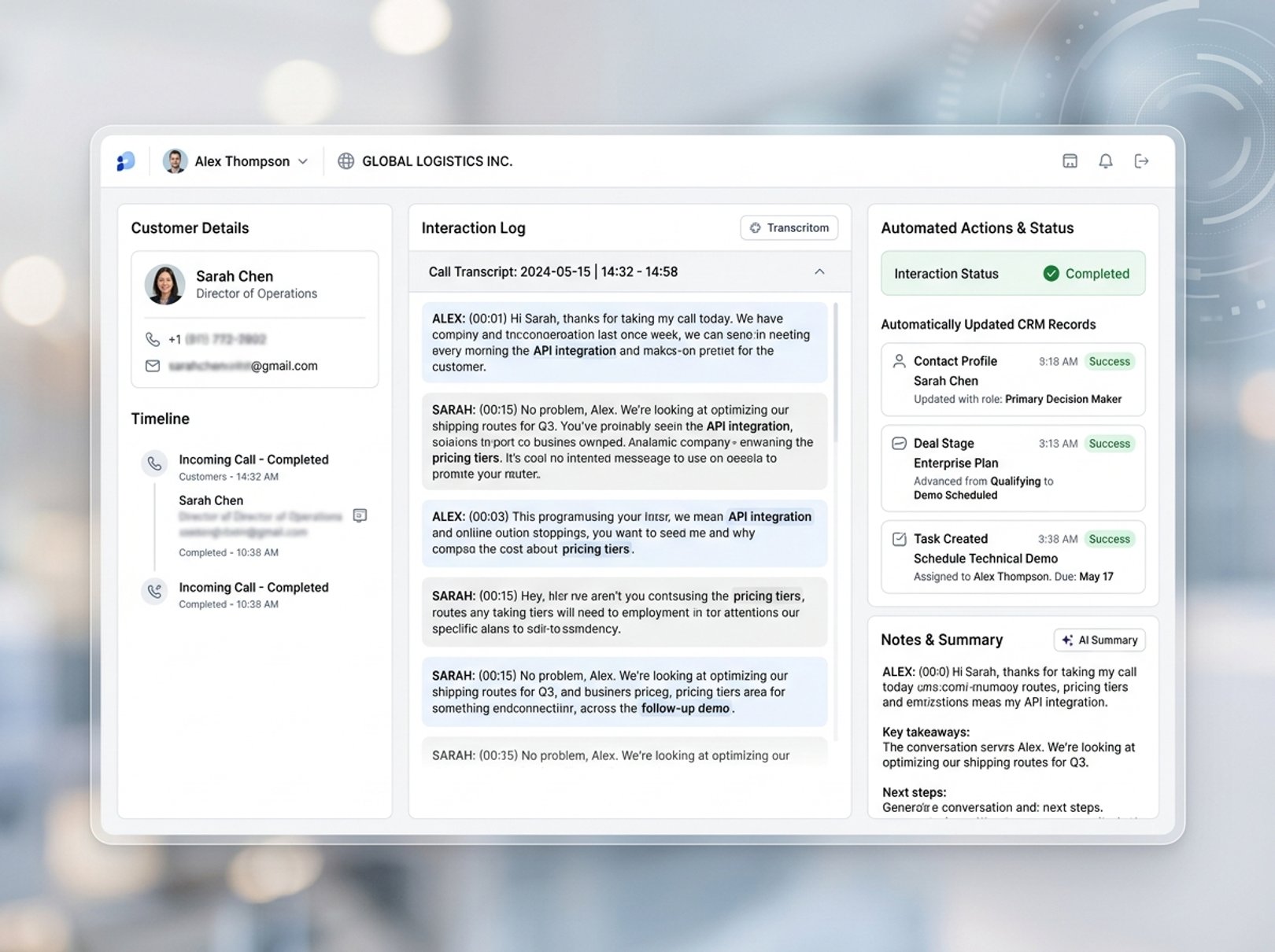Click Sarah Chen's profile photo
This screenshot has height=952, width=1275.
[164, 283]
